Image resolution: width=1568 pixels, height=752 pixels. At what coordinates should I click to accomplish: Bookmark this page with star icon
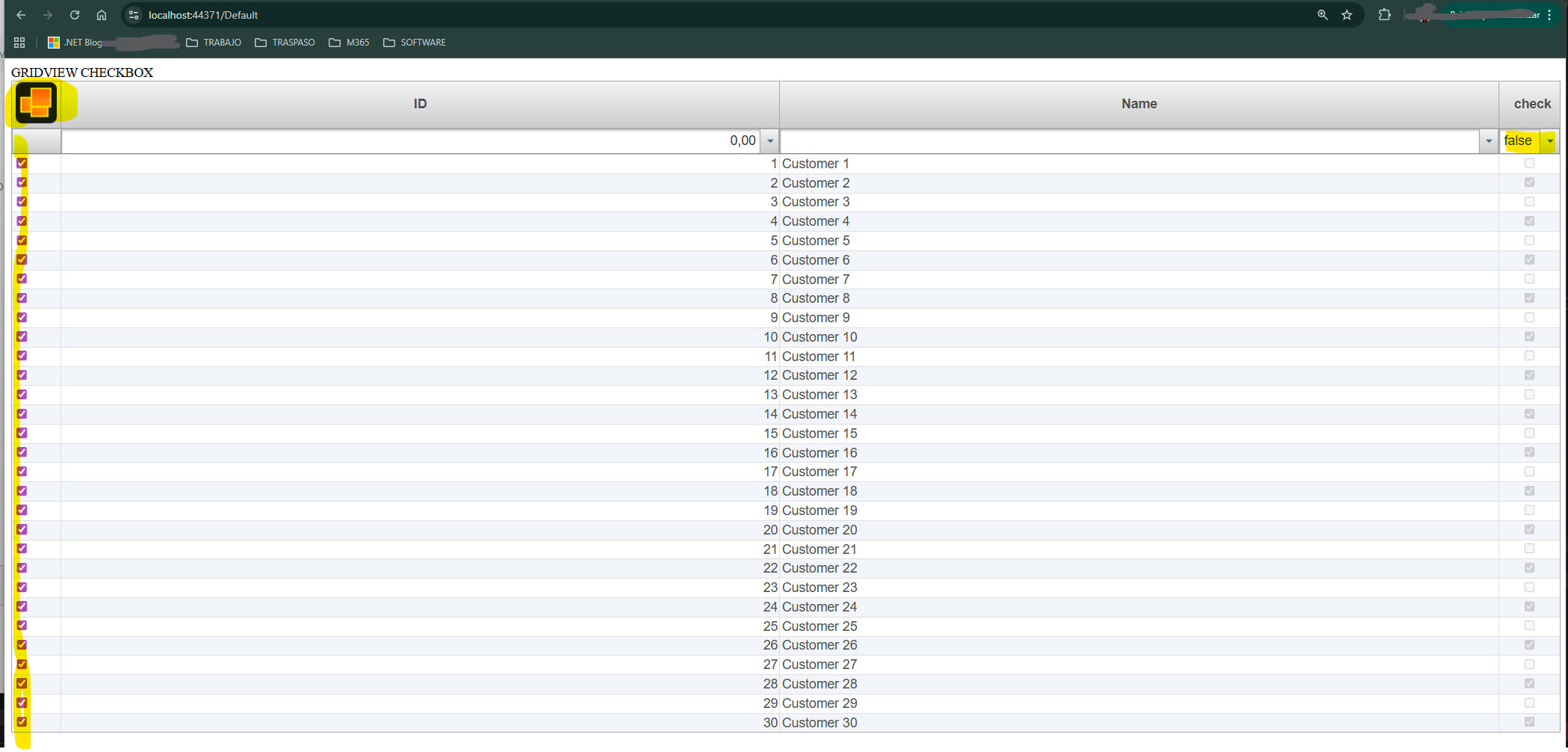point(1347,15)
